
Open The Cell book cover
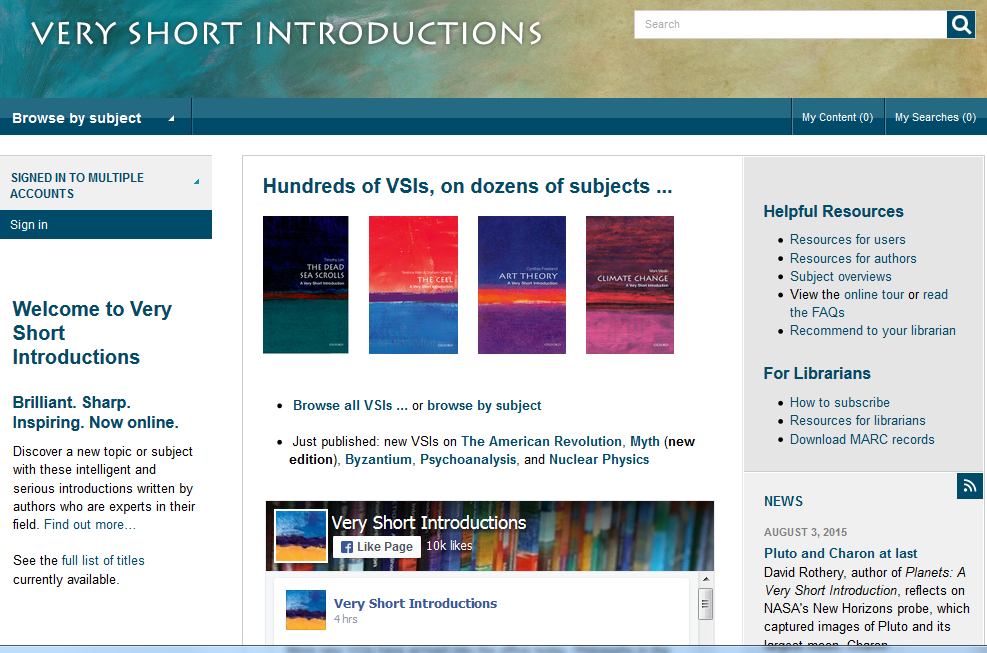[413, 285]
